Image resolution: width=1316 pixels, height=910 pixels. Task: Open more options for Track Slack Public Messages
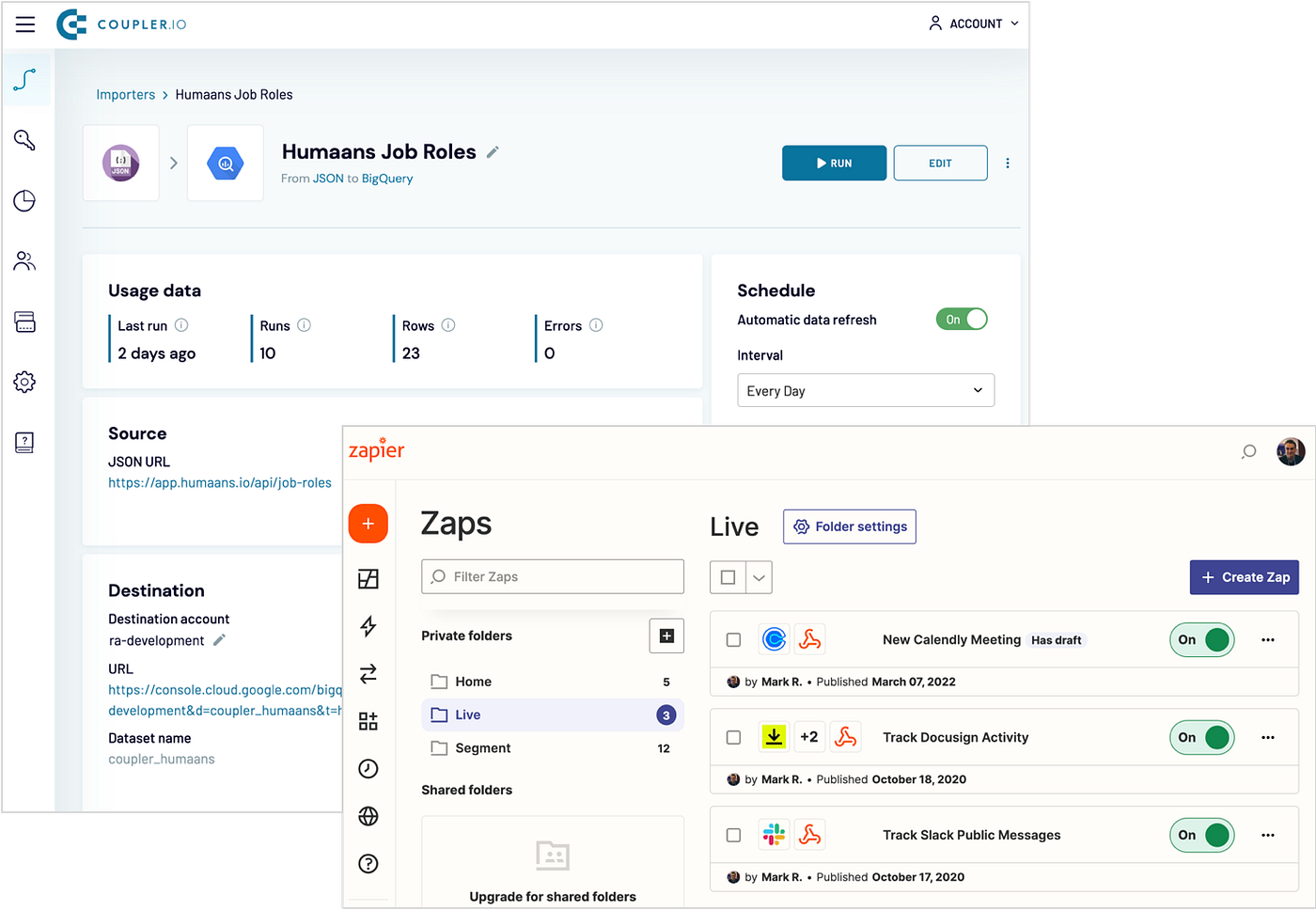[1268, 835]
